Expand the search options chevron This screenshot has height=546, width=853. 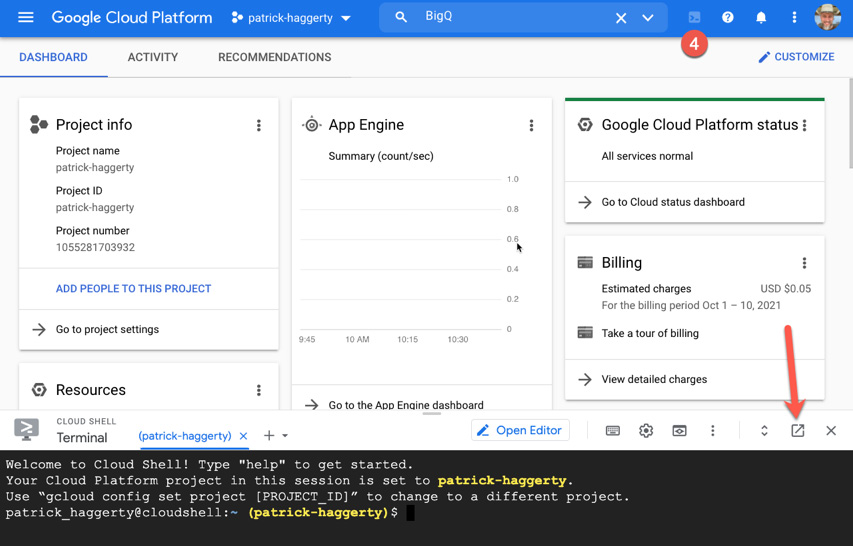click(x=647, y=17)
